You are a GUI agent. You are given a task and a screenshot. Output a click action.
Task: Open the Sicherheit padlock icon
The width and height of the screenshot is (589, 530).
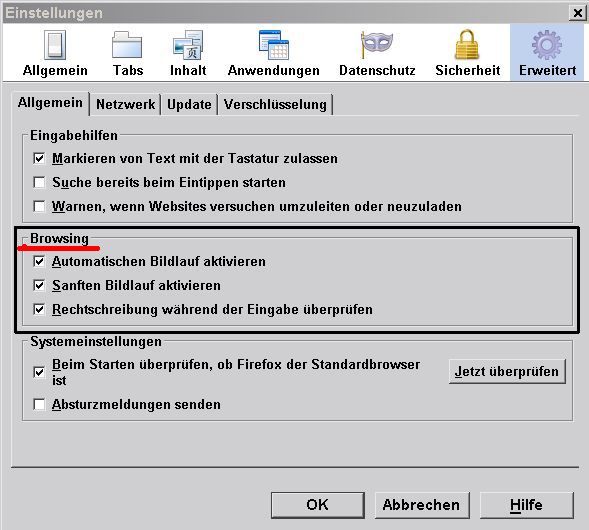[x=467, y=44]
